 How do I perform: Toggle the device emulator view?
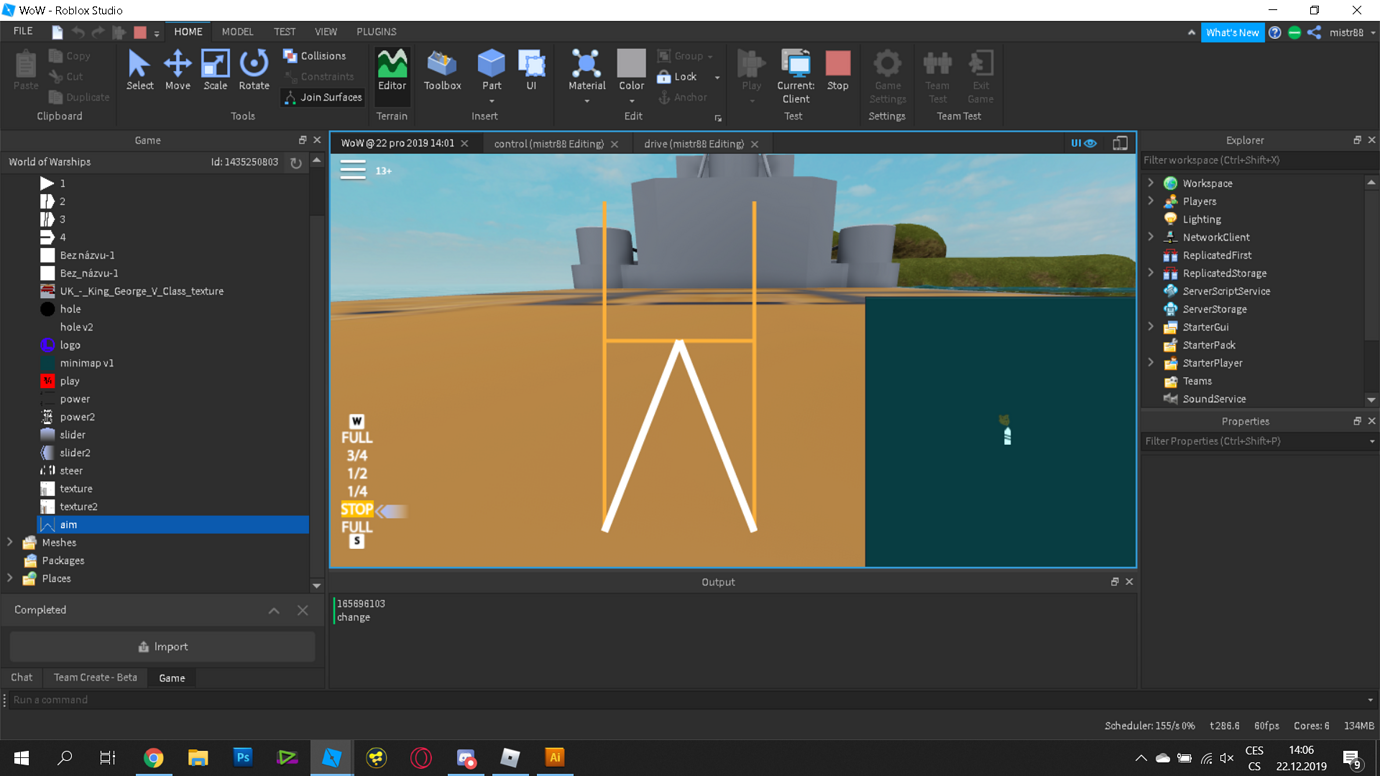pyautogui.click(x=1120, y=143)
